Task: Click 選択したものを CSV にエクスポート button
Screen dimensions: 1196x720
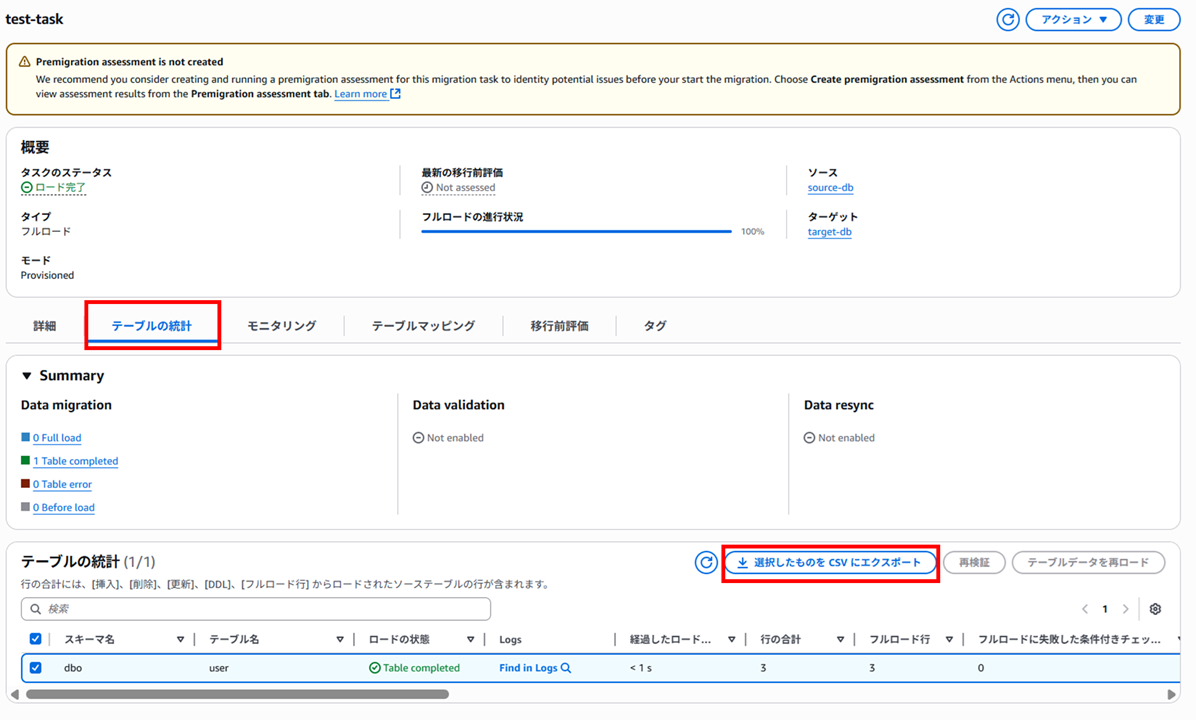Action: pyautogui.click(x=830, y=562)
